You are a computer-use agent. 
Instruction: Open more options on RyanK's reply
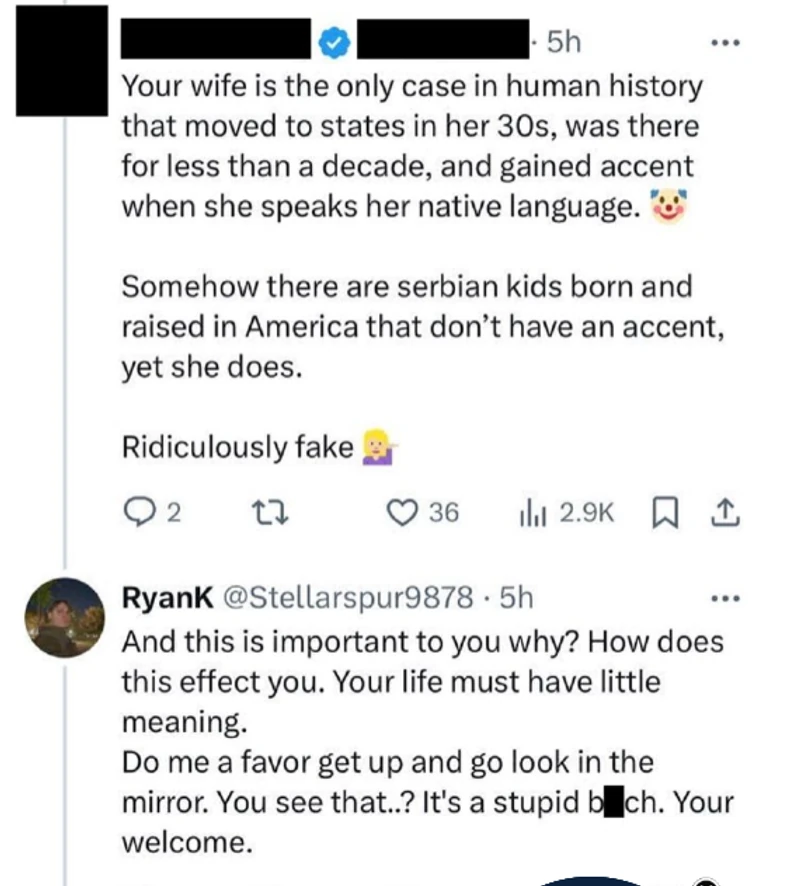click(x=725, y=599)
